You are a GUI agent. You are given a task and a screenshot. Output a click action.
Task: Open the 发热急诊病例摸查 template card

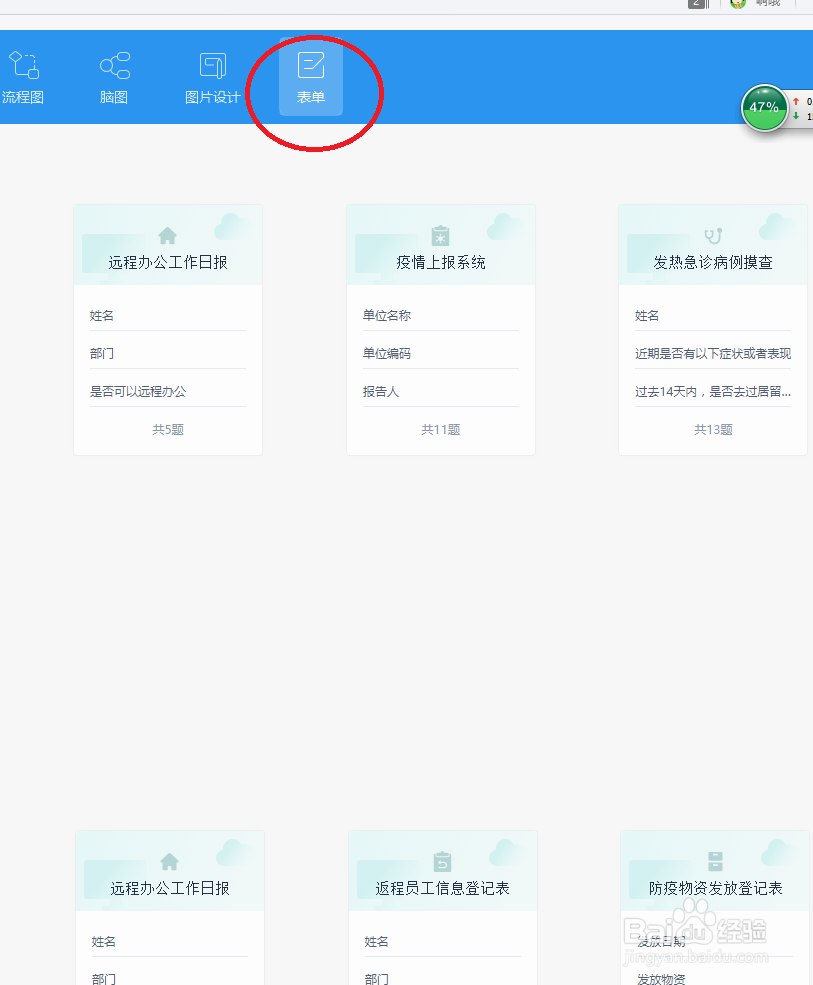point(712,330)
